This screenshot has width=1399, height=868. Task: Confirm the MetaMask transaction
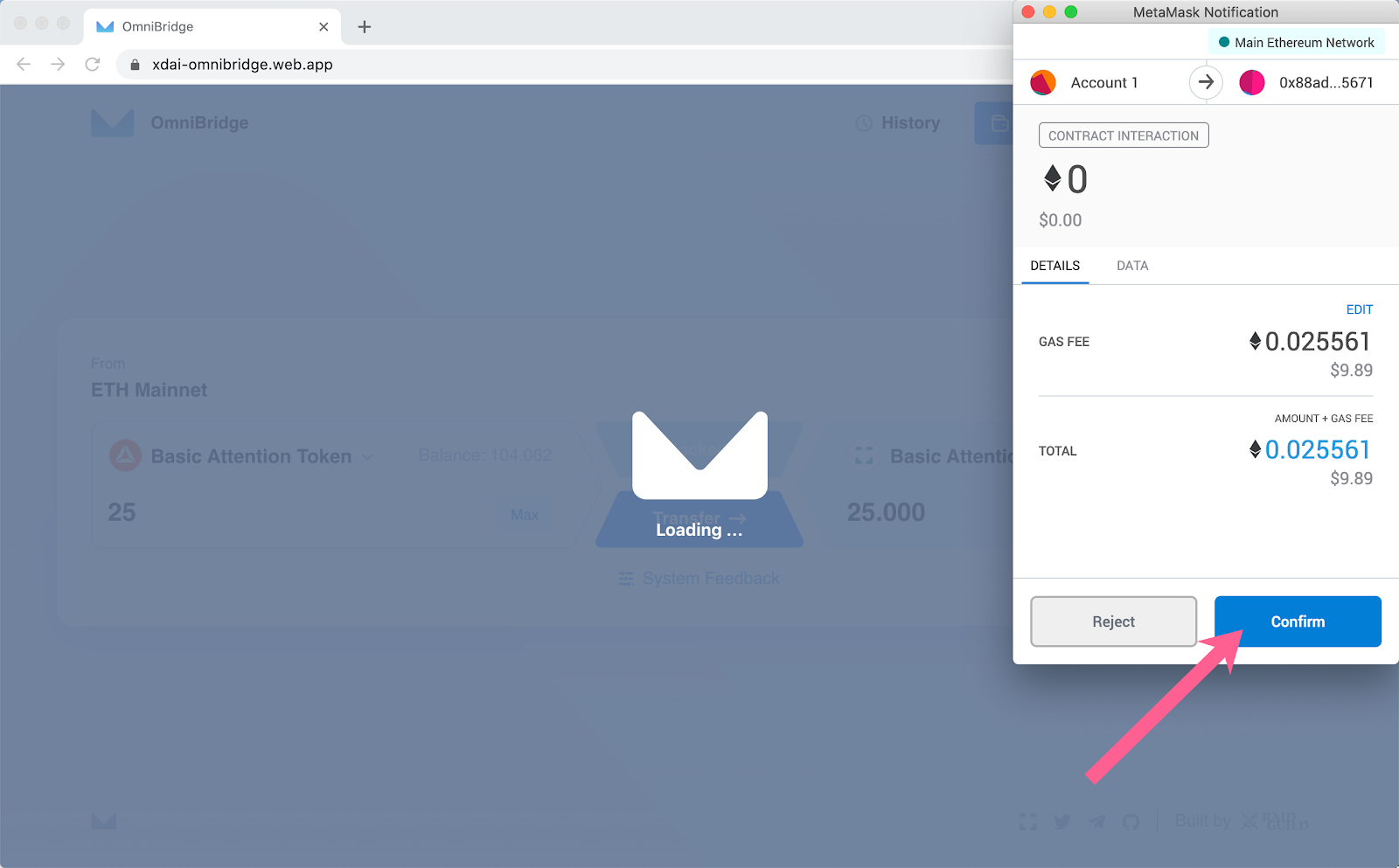pyautogui.click(x=1298, y=621)
